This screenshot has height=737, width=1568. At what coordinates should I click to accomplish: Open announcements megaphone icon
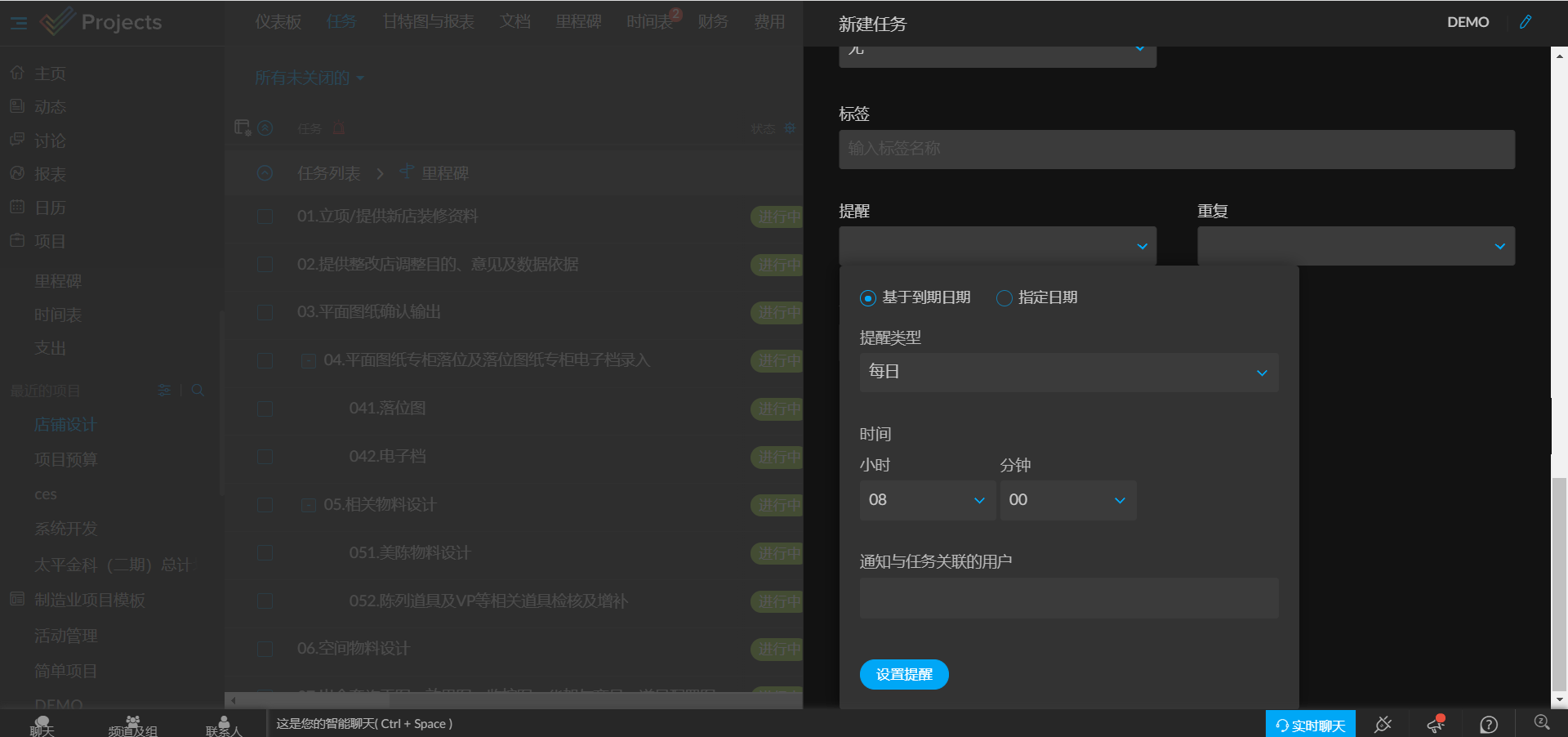point(1436,724)
